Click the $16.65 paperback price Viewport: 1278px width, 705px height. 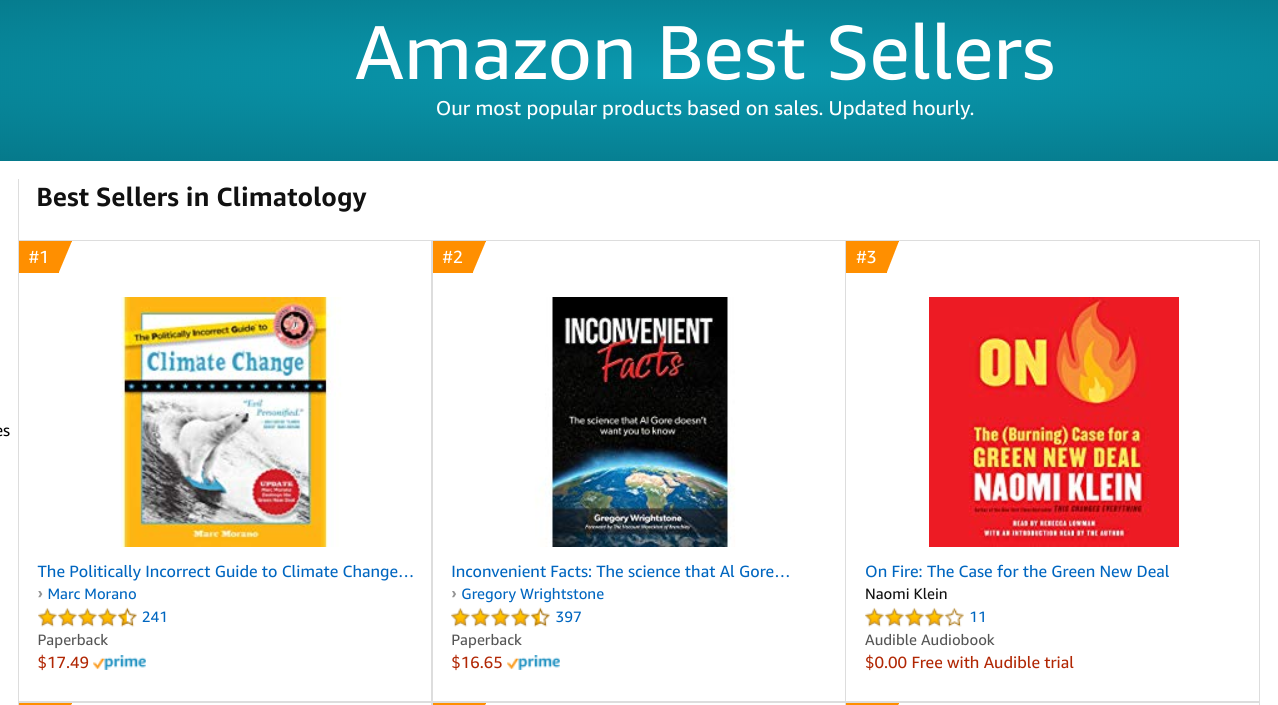(477, 662)
